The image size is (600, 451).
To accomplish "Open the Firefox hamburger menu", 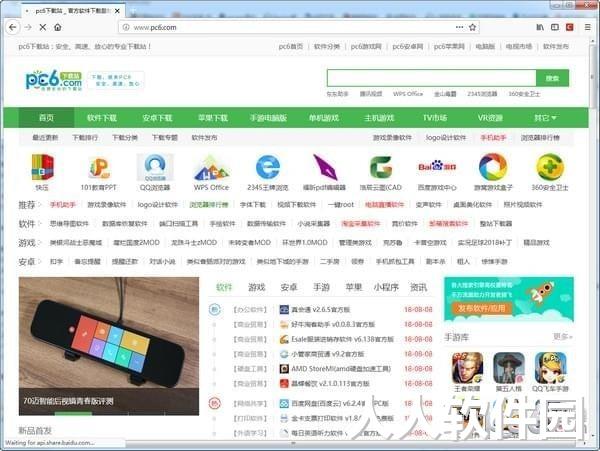I will click(x=588, y=27).
